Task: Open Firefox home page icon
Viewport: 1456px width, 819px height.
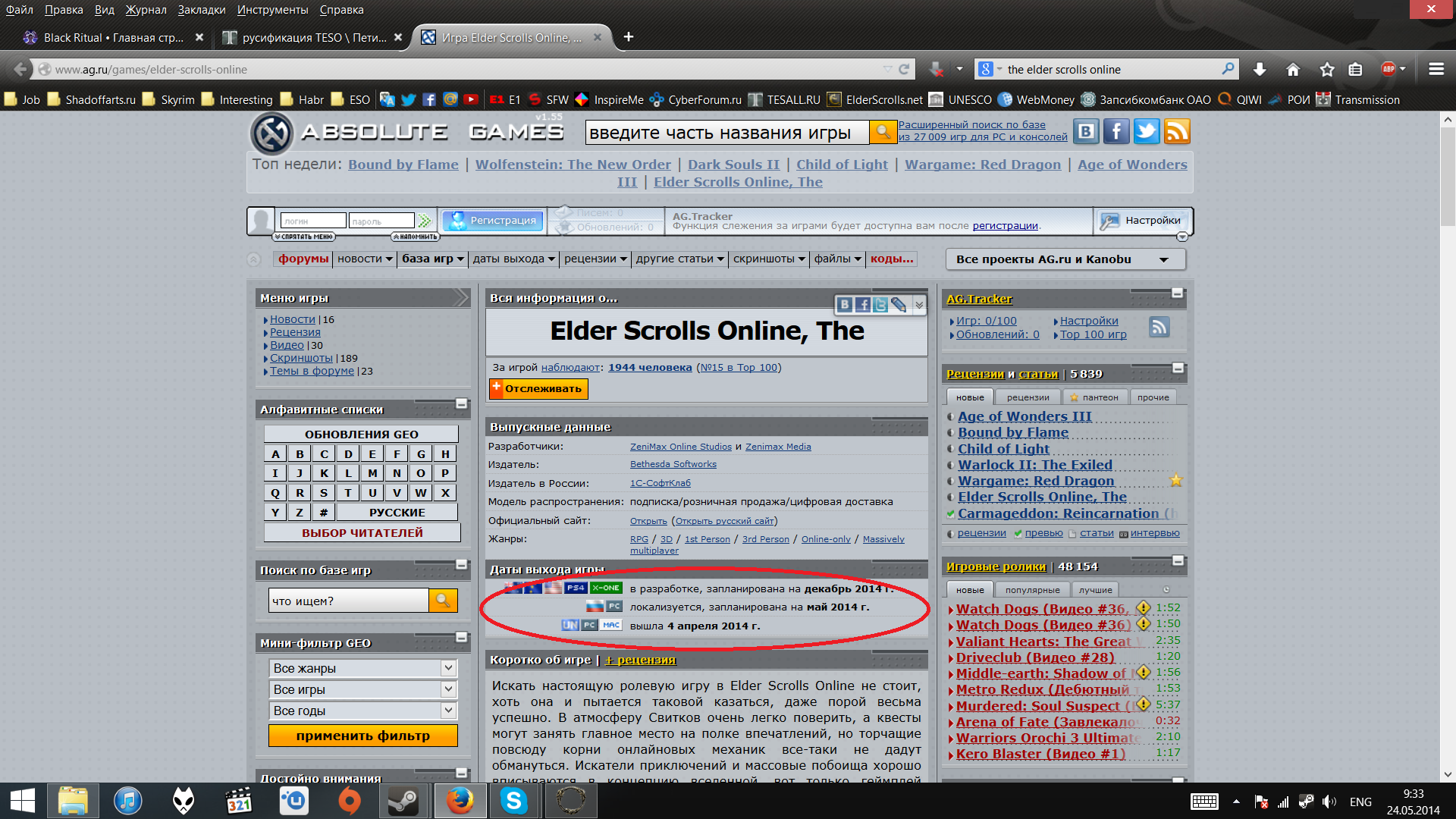Action: pyautogui.click(x=1293, y=69)
